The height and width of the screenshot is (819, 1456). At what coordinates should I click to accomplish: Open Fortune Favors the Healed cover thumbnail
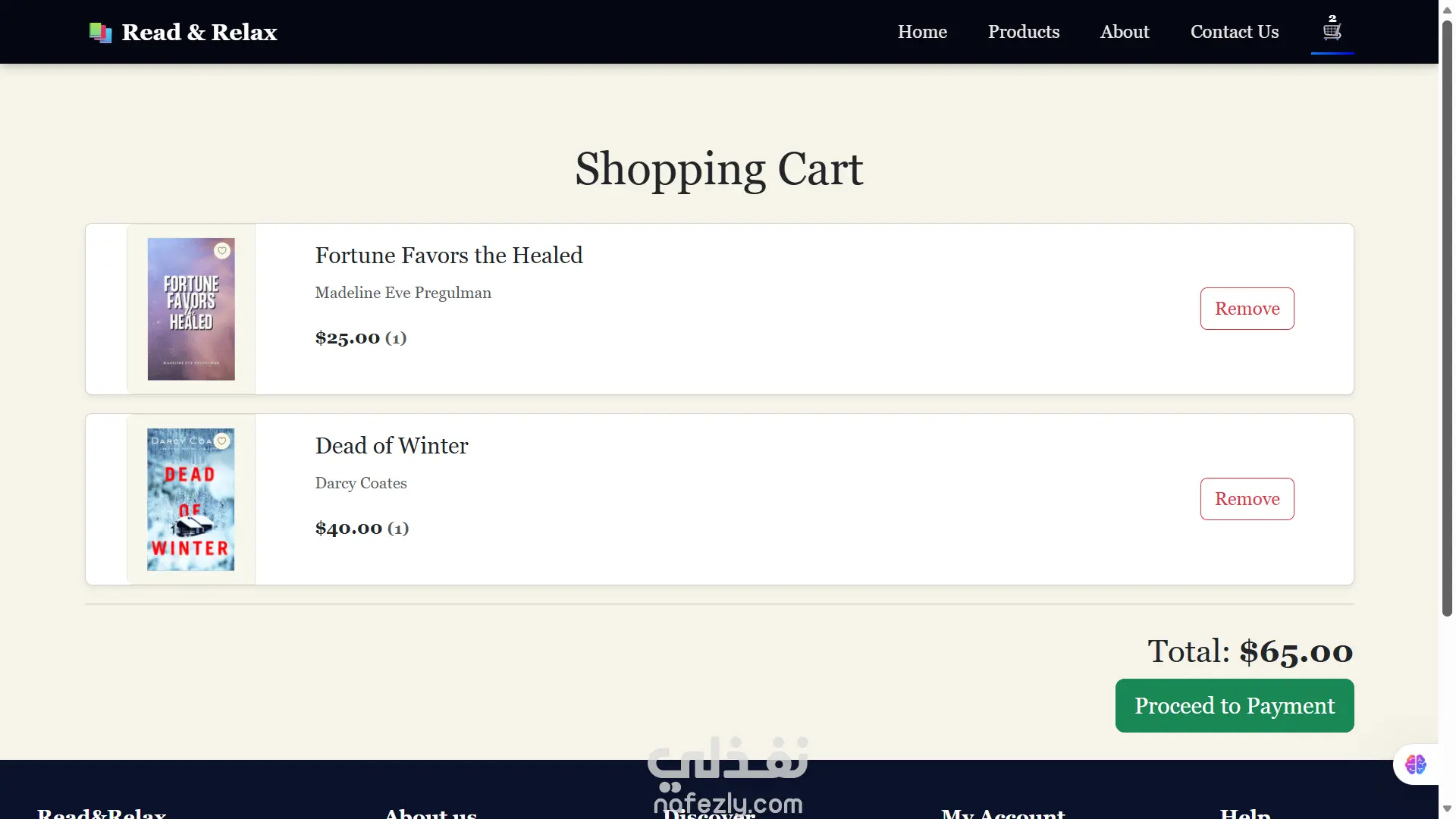point(190,318)
